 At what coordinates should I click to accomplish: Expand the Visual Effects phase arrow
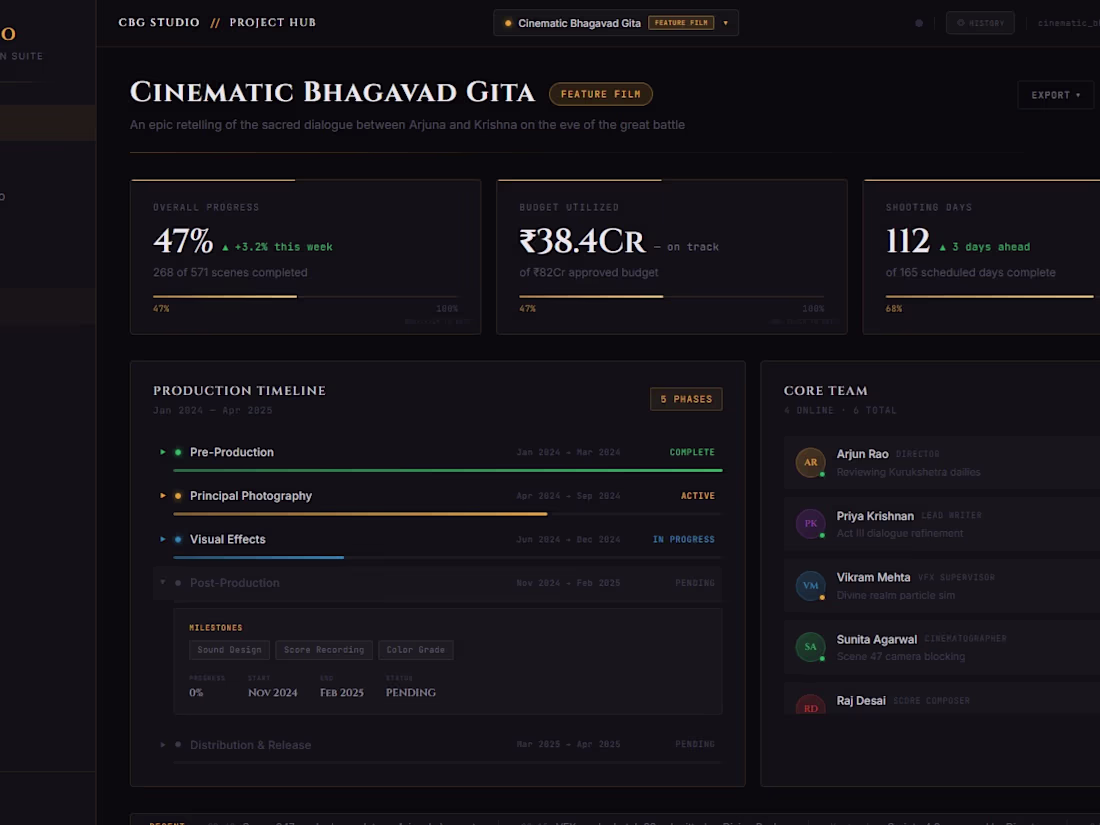click(x=163, y=539)
